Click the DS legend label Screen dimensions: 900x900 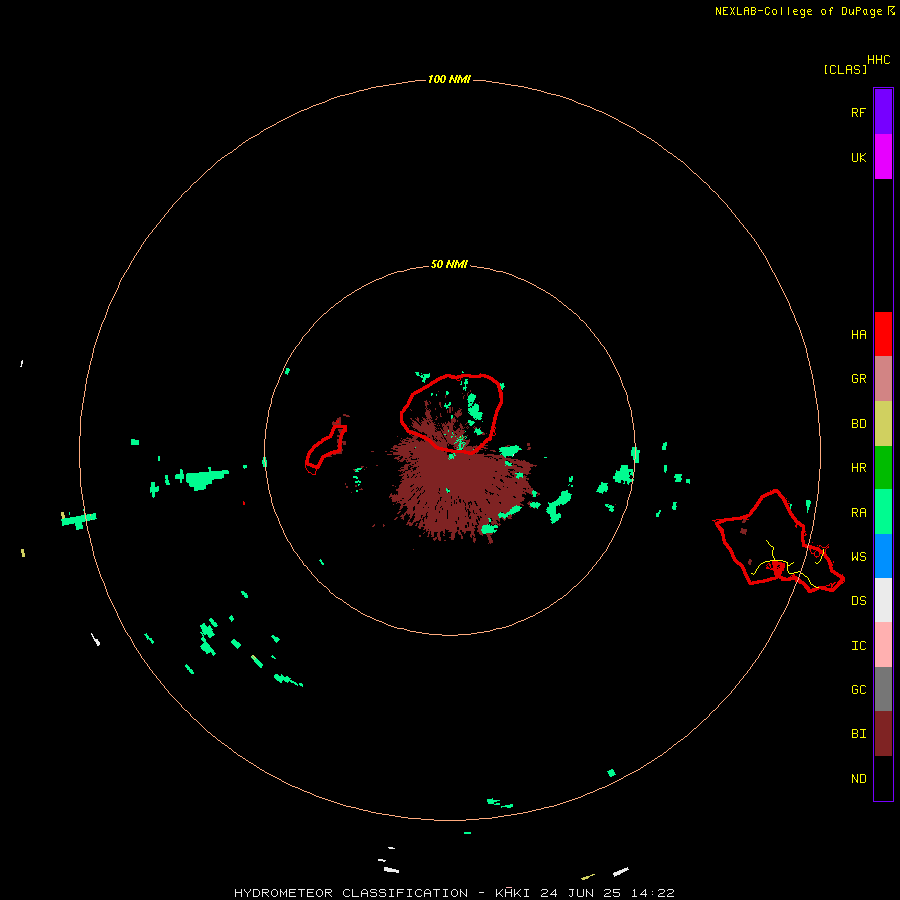(x=858, y=601)
